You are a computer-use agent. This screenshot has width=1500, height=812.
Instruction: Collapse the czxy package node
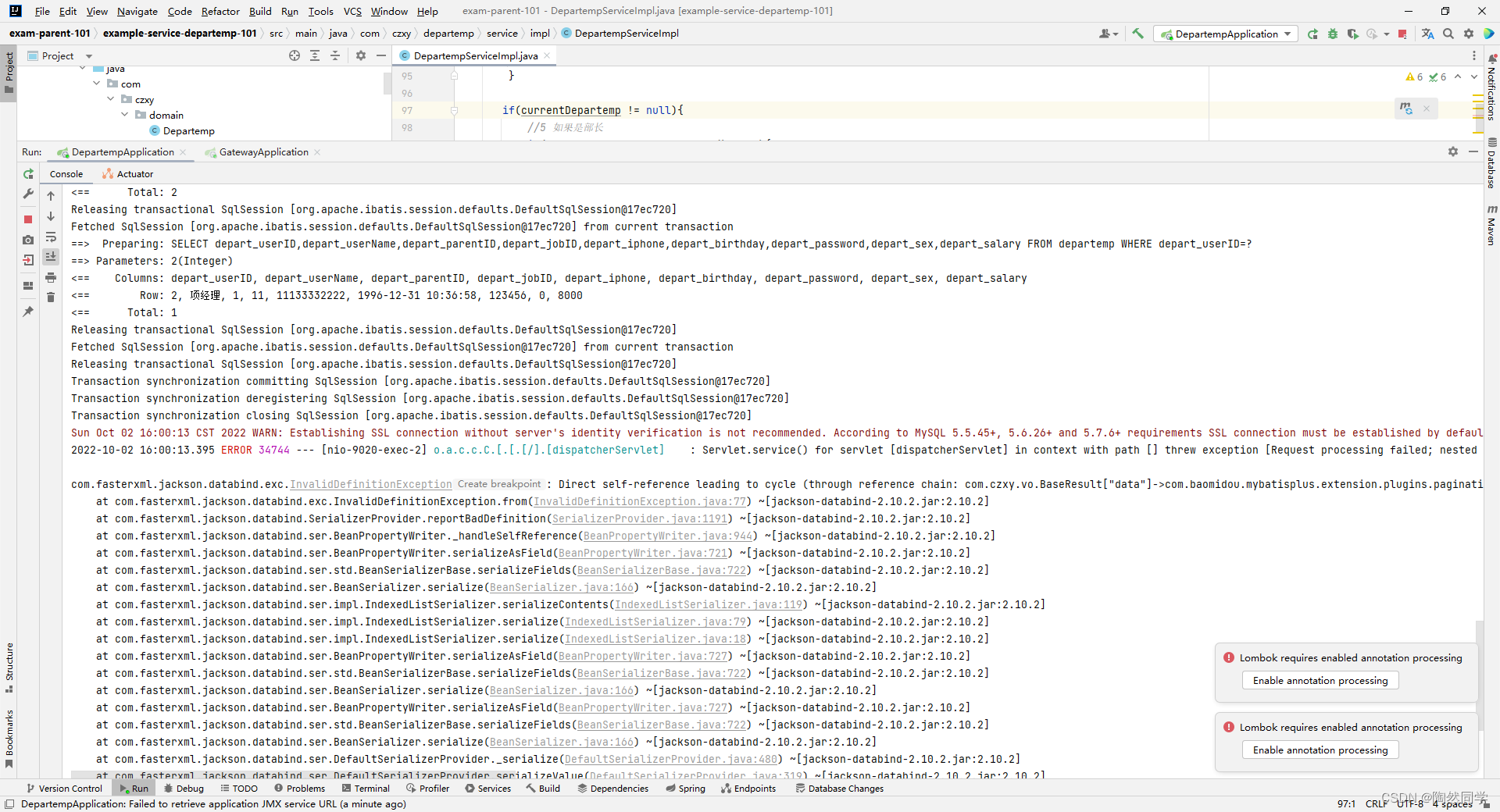(x=109, y=99)
